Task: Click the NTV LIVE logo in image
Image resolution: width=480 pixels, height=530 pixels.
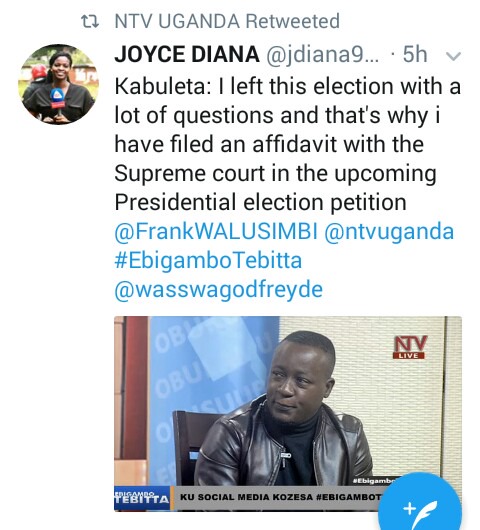Action: pyautogui.click(x=410, y=347)
